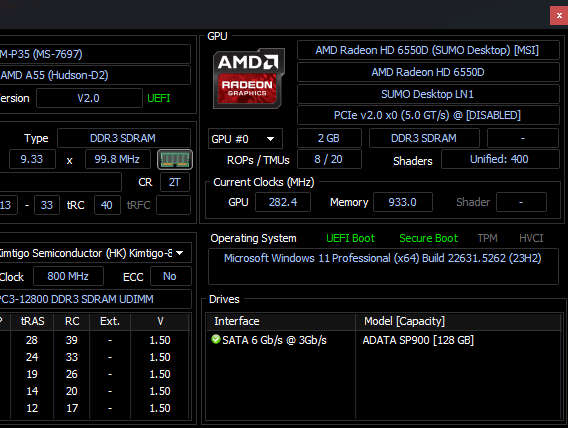Click the 9.33 memory multiplier value
568x428 pixels.
point(32,159)
